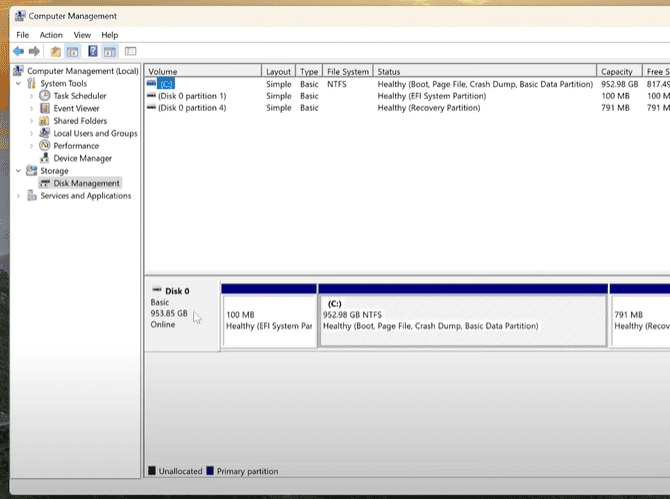Open Device Manager in the tree
This screenshot has height=499, width=670.
pos(82,158)
